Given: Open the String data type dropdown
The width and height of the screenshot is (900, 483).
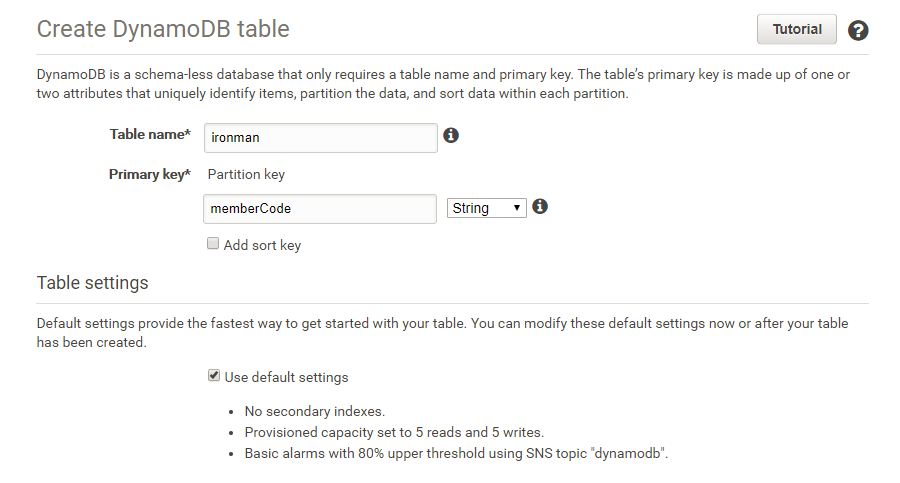Looking at the screenshot, I should [x=485, y=208].
